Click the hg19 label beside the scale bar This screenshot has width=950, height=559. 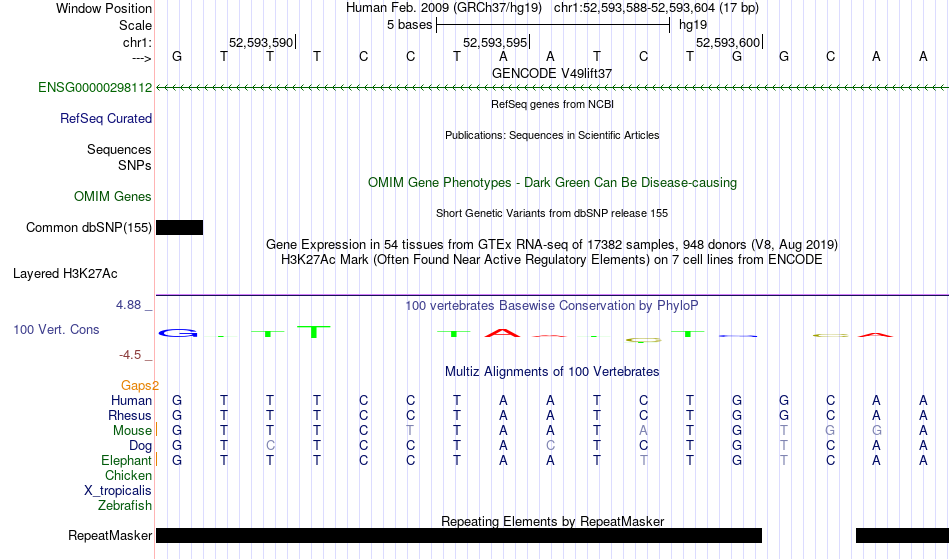tap(693, 25)
